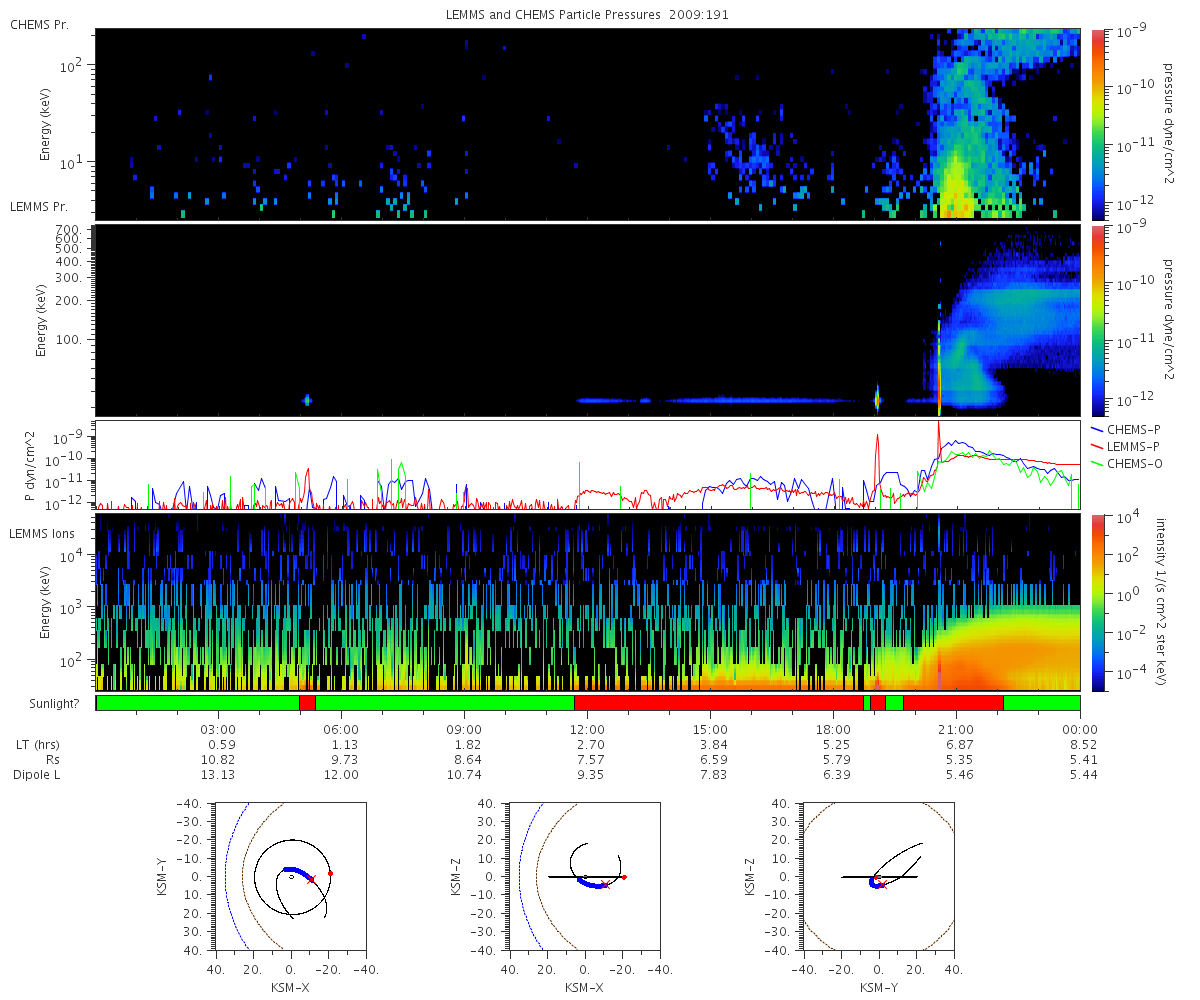This screenshot has height=1000, width=1200.
Task: Select the 'CHEMS Pr.' panel label
Action: 39,25
